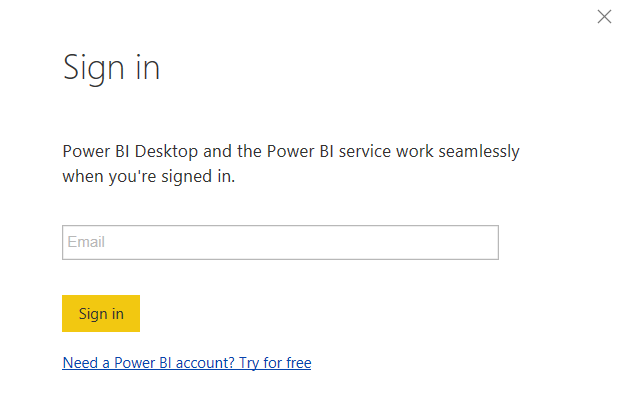The width and height of the screenshot is (624, 416).
Task: Confirm sign-in with the yellow button
Action: tap(101, 313)
